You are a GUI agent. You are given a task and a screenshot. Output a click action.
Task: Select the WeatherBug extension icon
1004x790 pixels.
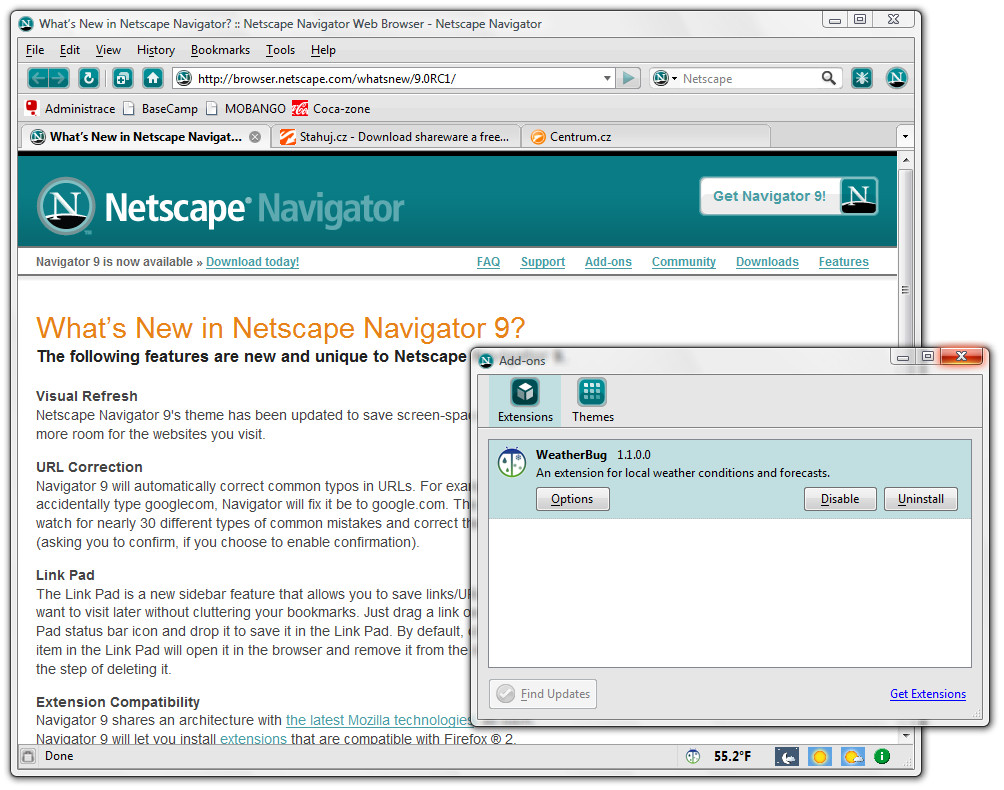[512, 462]
